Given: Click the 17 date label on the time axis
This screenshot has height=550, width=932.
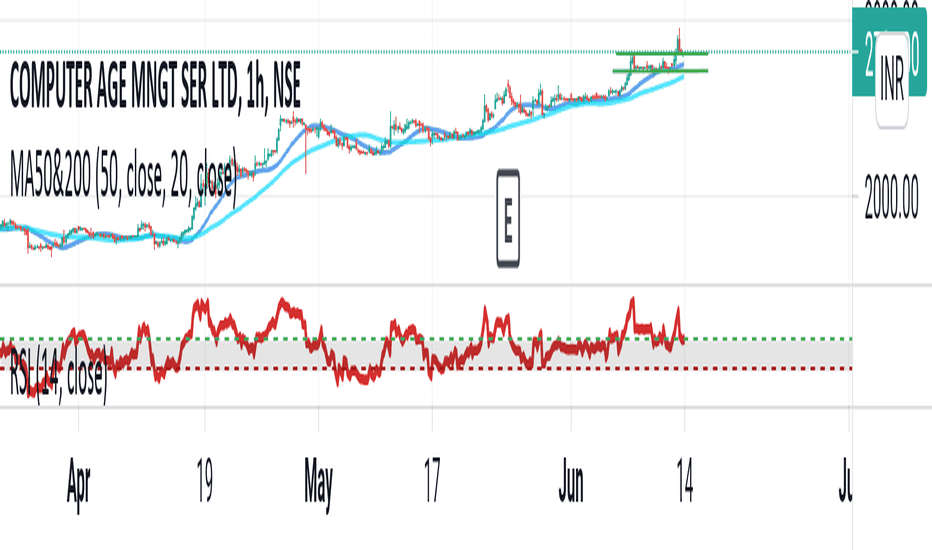Looking at the screenshot, I should coord(432,480).
